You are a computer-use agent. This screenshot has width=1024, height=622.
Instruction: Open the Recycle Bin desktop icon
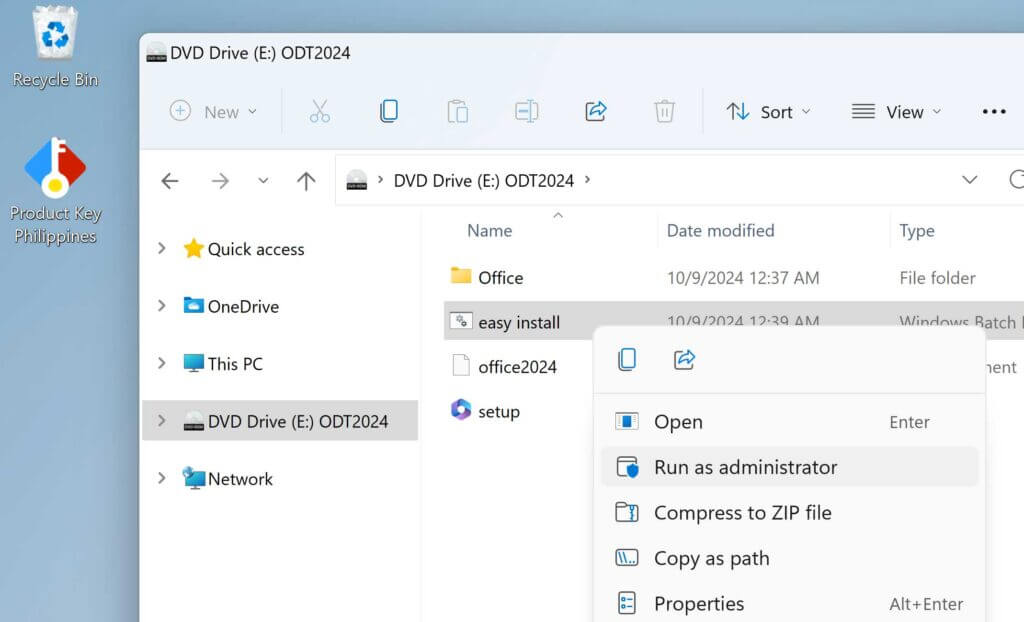(55, 46)
